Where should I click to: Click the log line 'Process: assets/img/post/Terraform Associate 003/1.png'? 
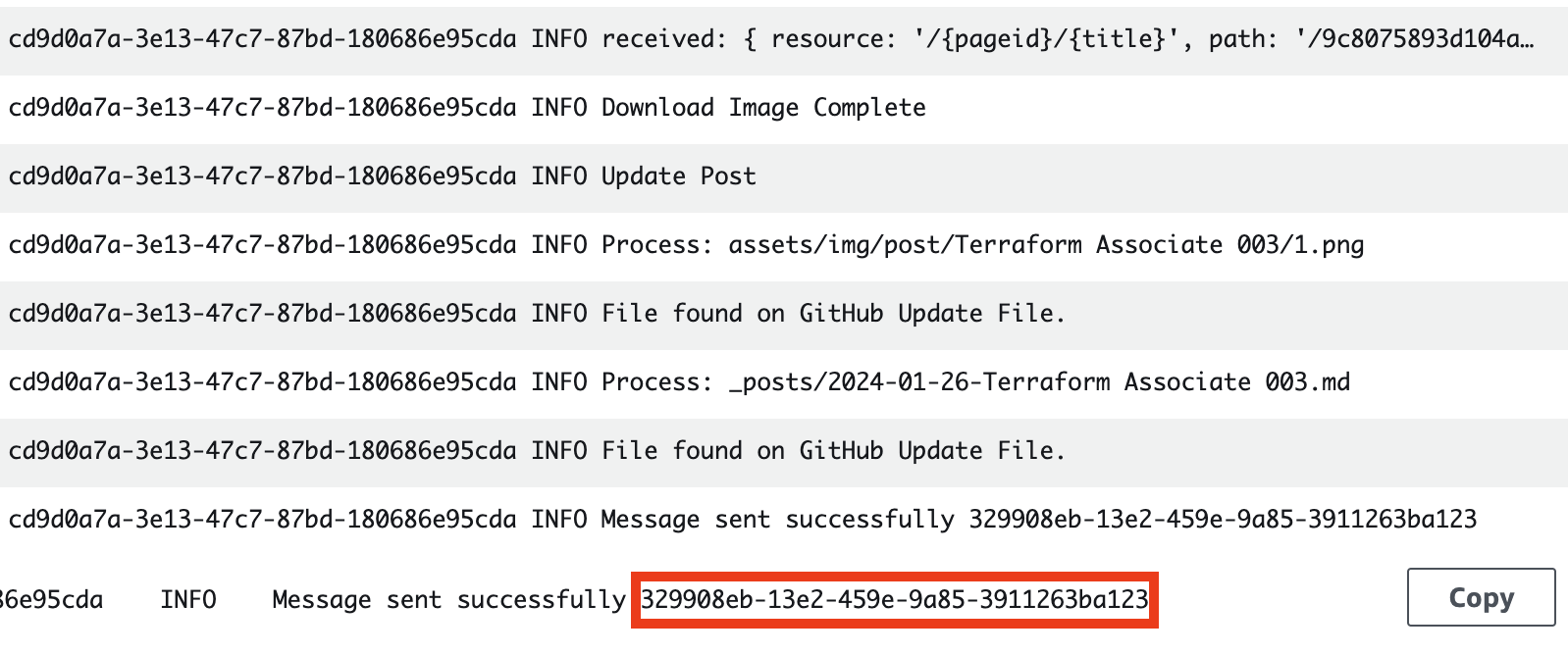tap(784, 245)
